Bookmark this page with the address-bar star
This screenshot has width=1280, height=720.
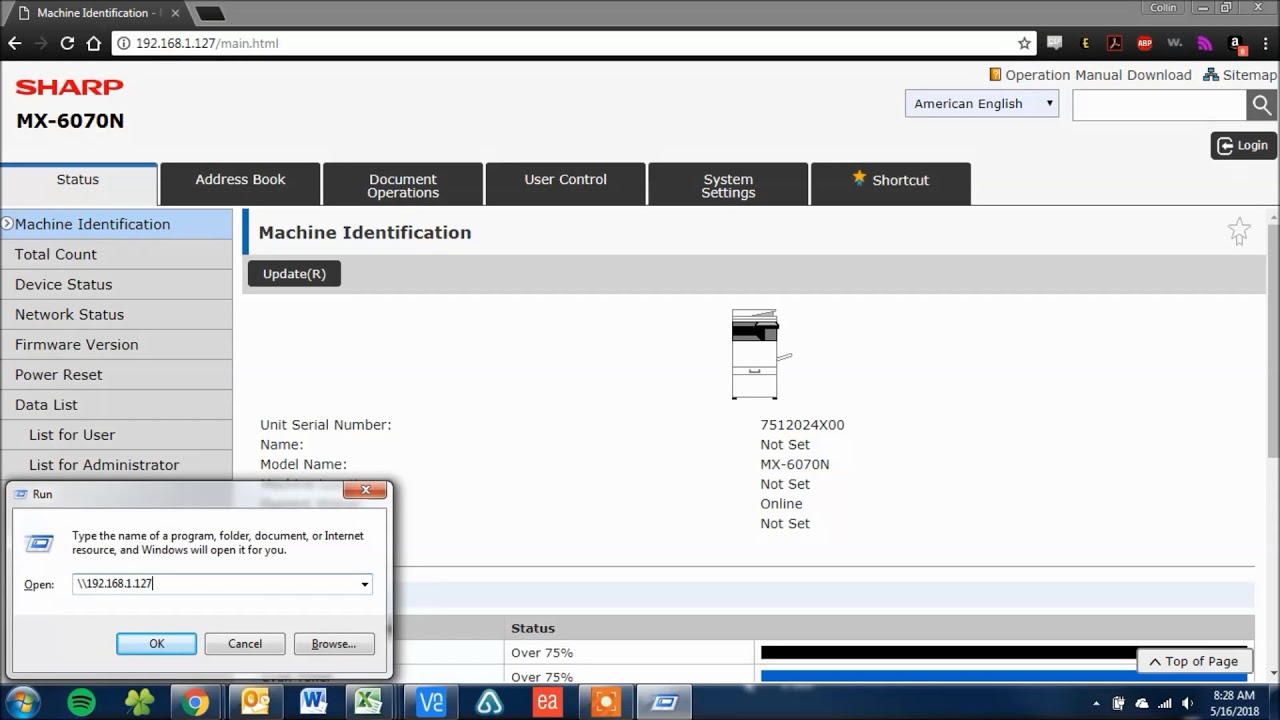pos(1024,43)
